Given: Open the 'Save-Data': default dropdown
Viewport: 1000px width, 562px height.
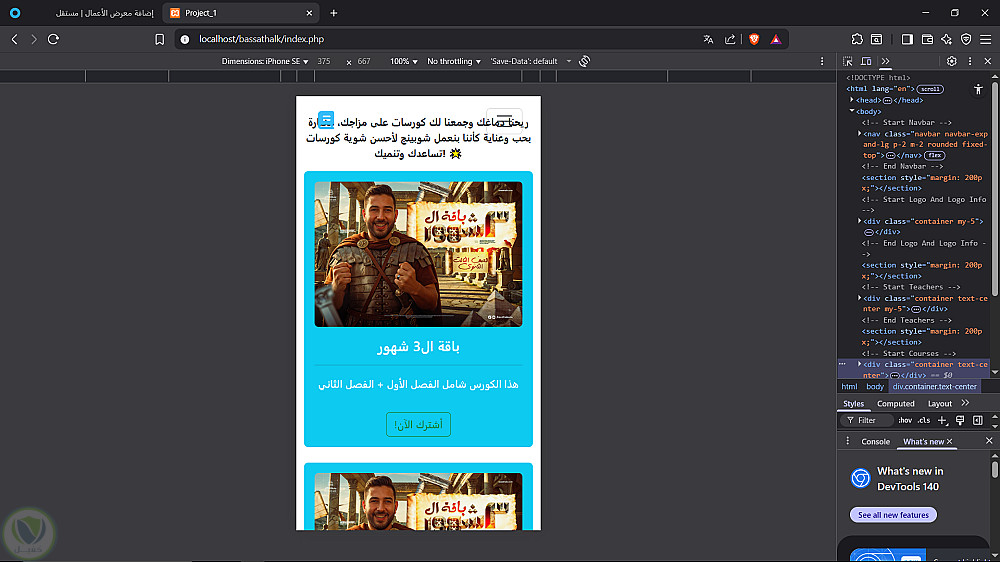Looking at the screenshot, I should coord(531,61).
